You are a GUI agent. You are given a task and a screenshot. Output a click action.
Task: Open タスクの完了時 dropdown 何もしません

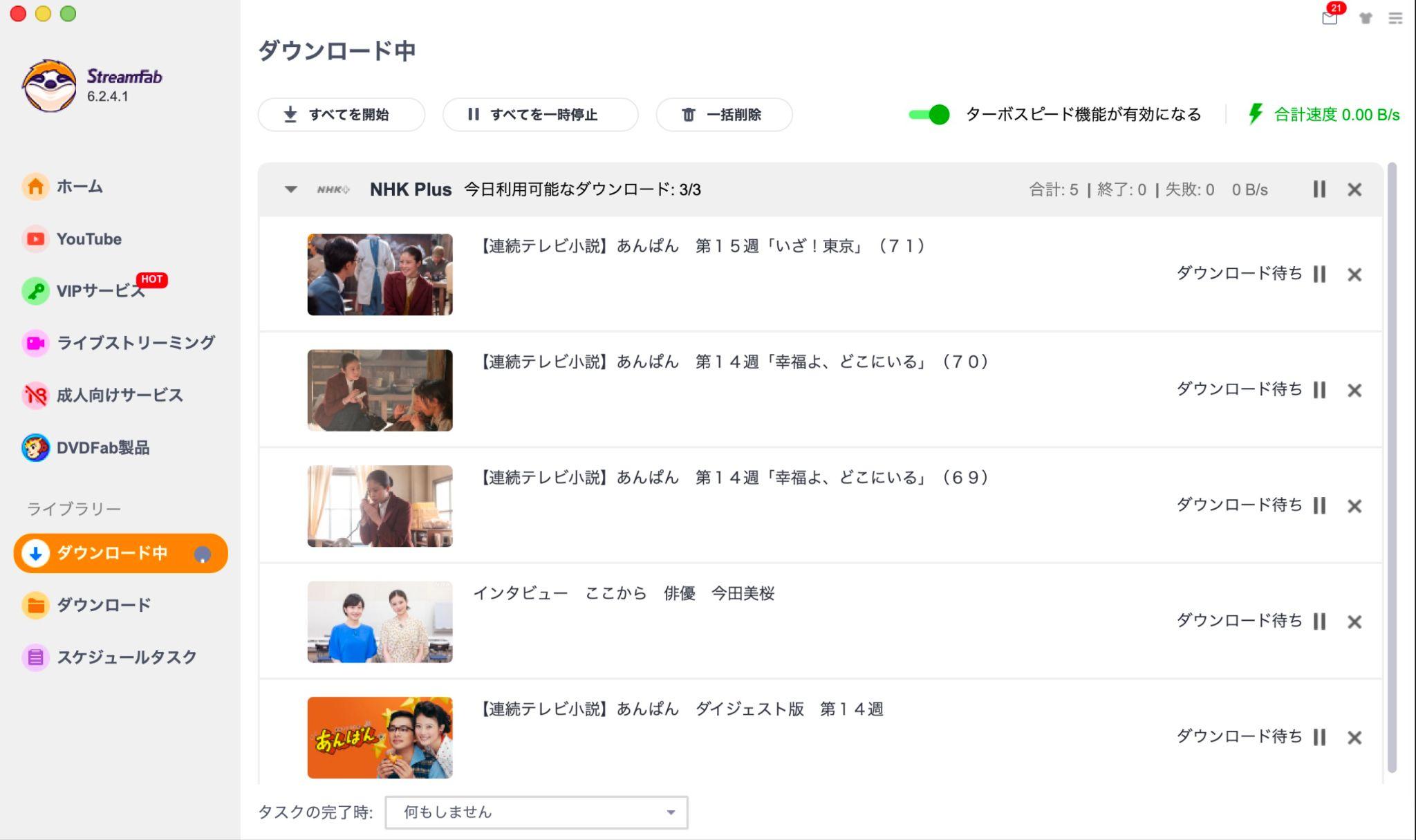click(537, 812)
